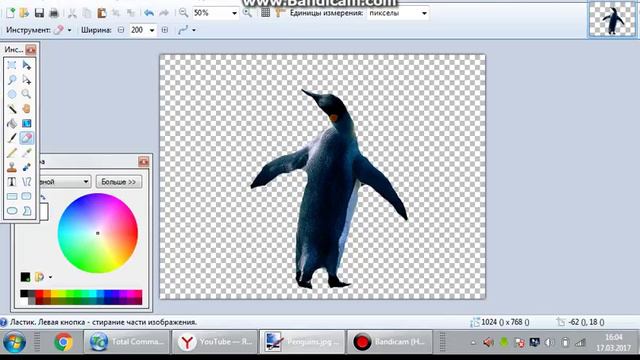Redo the undone action
Screen dimensions: 640x360
click(x=164, y=13)
